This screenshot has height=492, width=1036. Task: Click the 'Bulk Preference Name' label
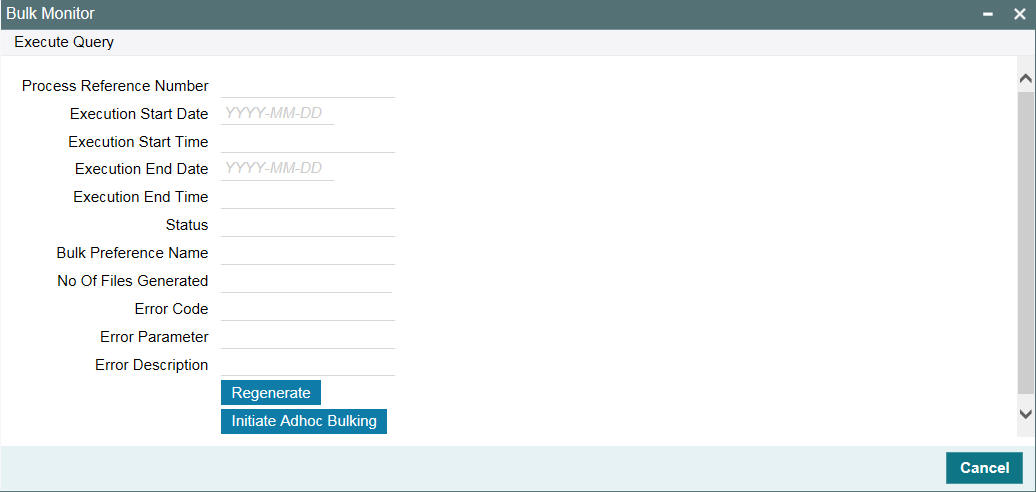pos(132,253)
